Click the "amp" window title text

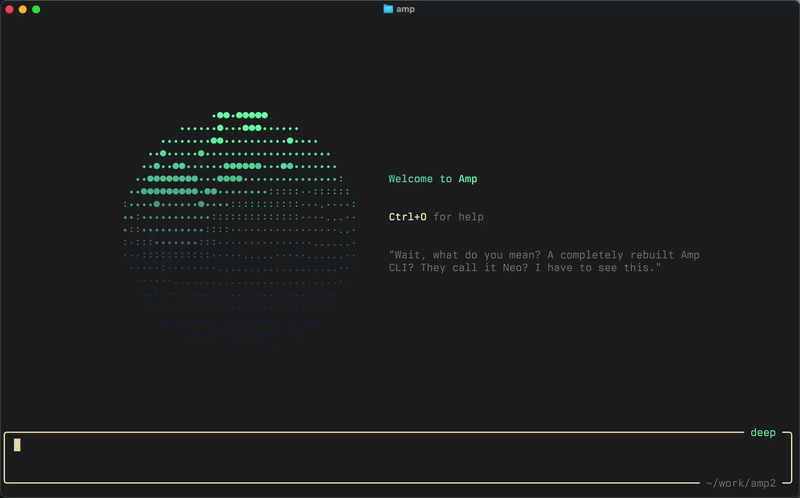point(405,9)
